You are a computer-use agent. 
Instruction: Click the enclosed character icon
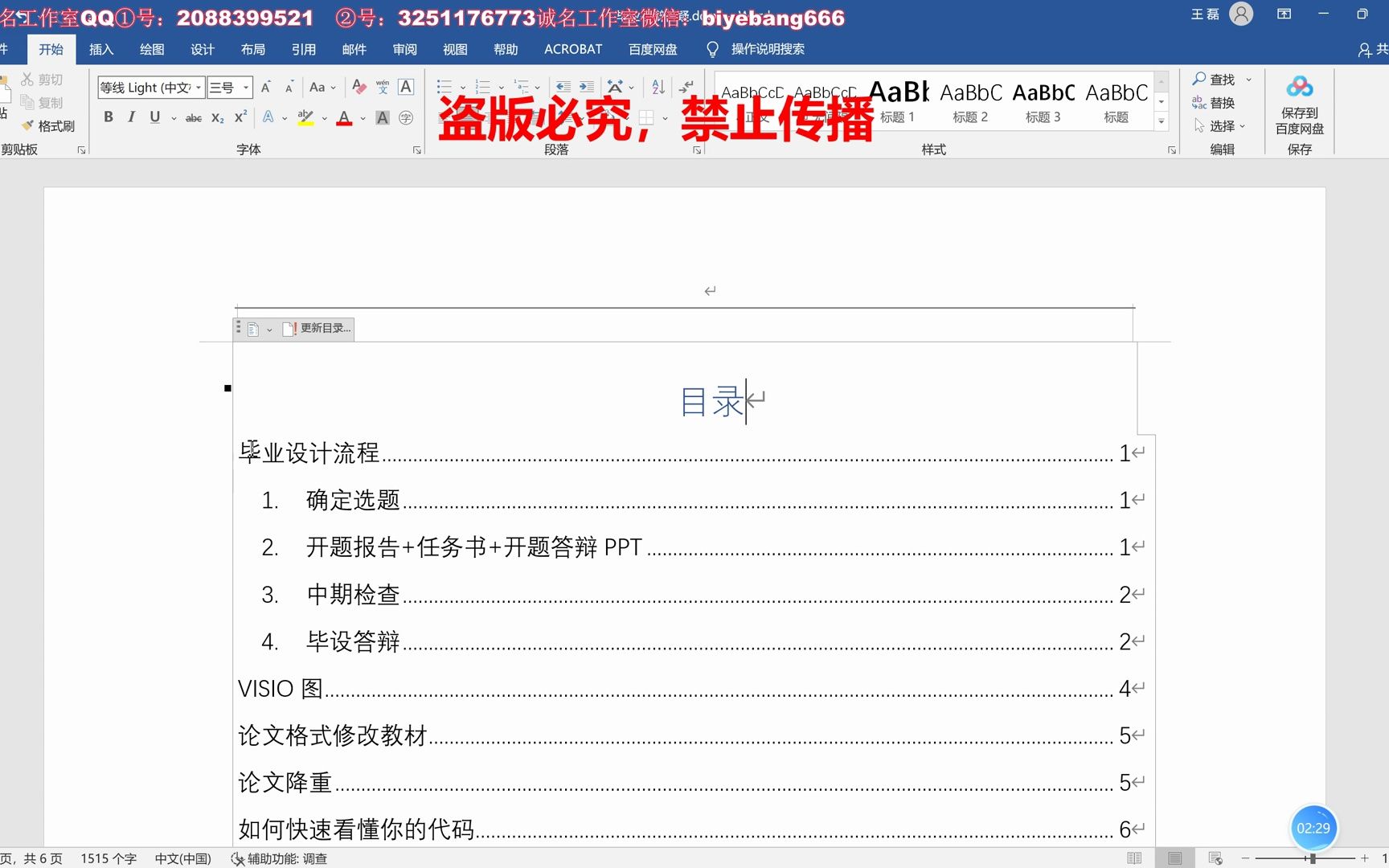pyautogui.click(x=406, y=117)
